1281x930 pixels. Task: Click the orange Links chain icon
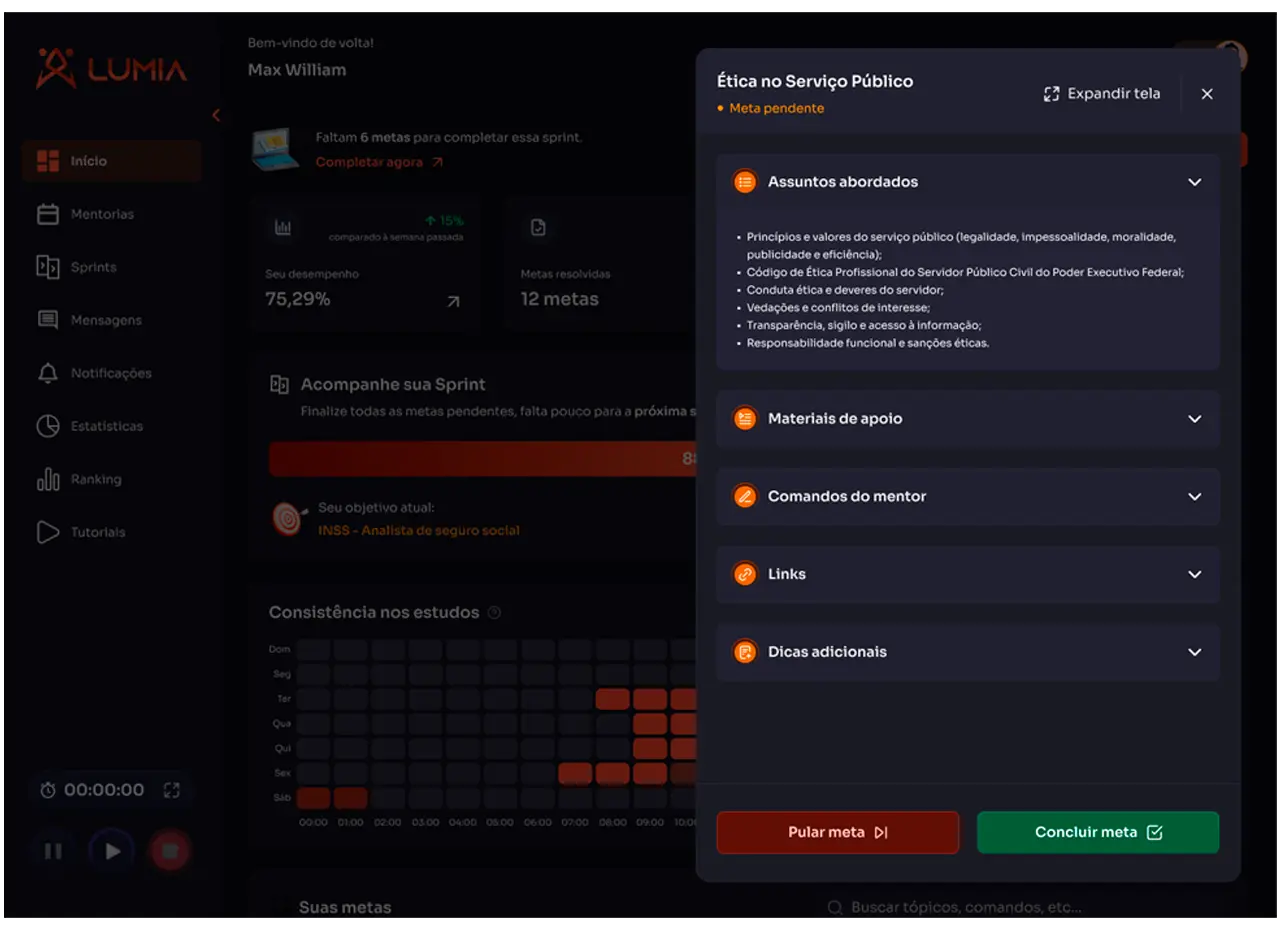745,574
